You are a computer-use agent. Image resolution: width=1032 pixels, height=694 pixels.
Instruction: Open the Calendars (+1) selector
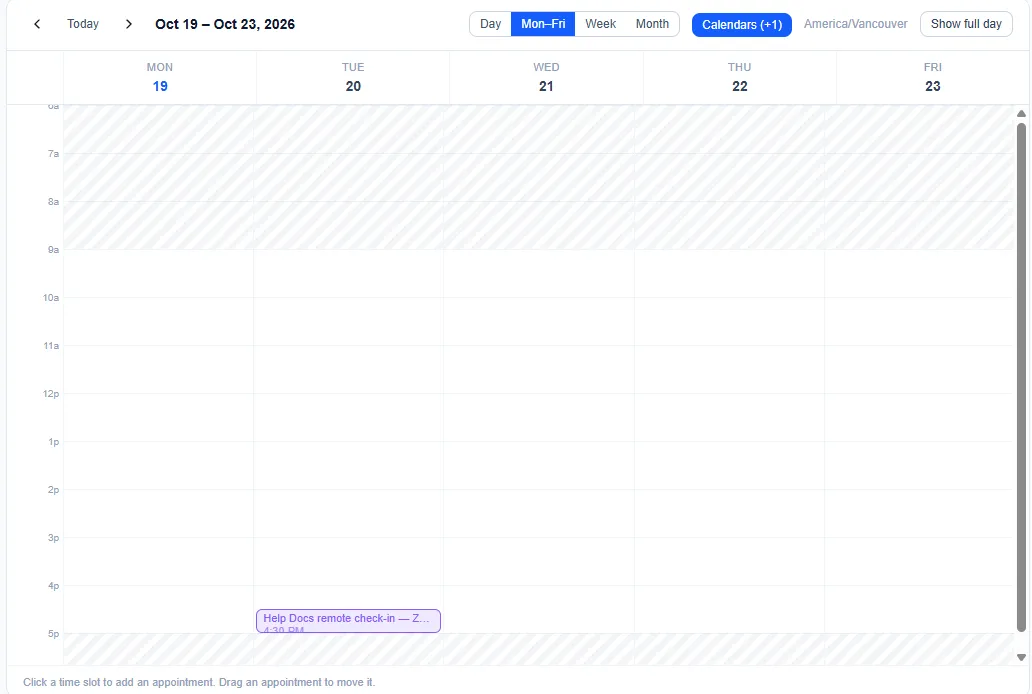click(742, 25)
